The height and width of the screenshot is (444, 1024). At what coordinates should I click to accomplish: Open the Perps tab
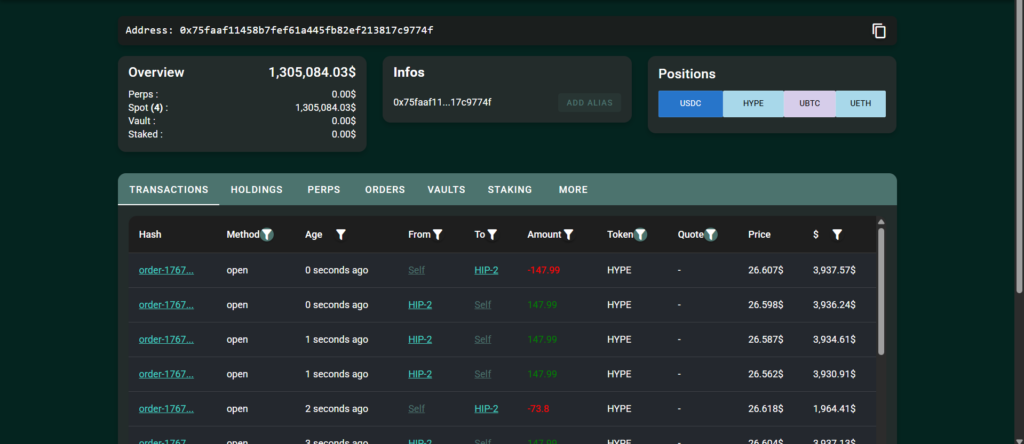click(323, 190)
